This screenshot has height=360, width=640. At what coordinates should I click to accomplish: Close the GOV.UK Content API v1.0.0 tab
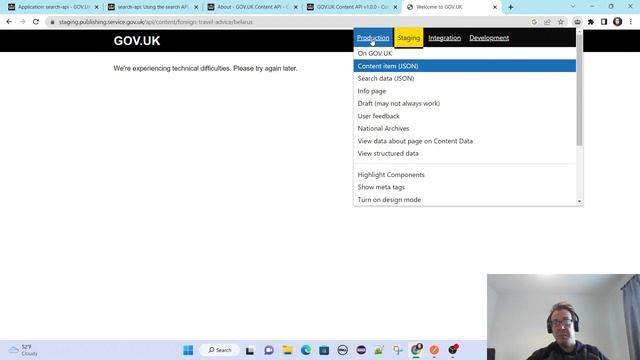(395, 7)
